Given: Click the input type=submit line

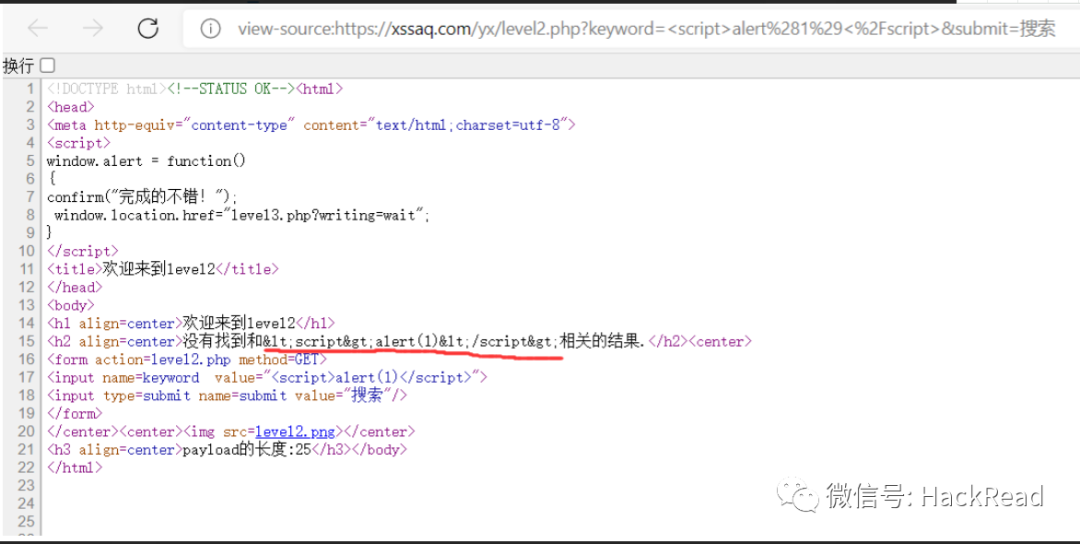Looking at the screenshot, I should coord(227,395).
